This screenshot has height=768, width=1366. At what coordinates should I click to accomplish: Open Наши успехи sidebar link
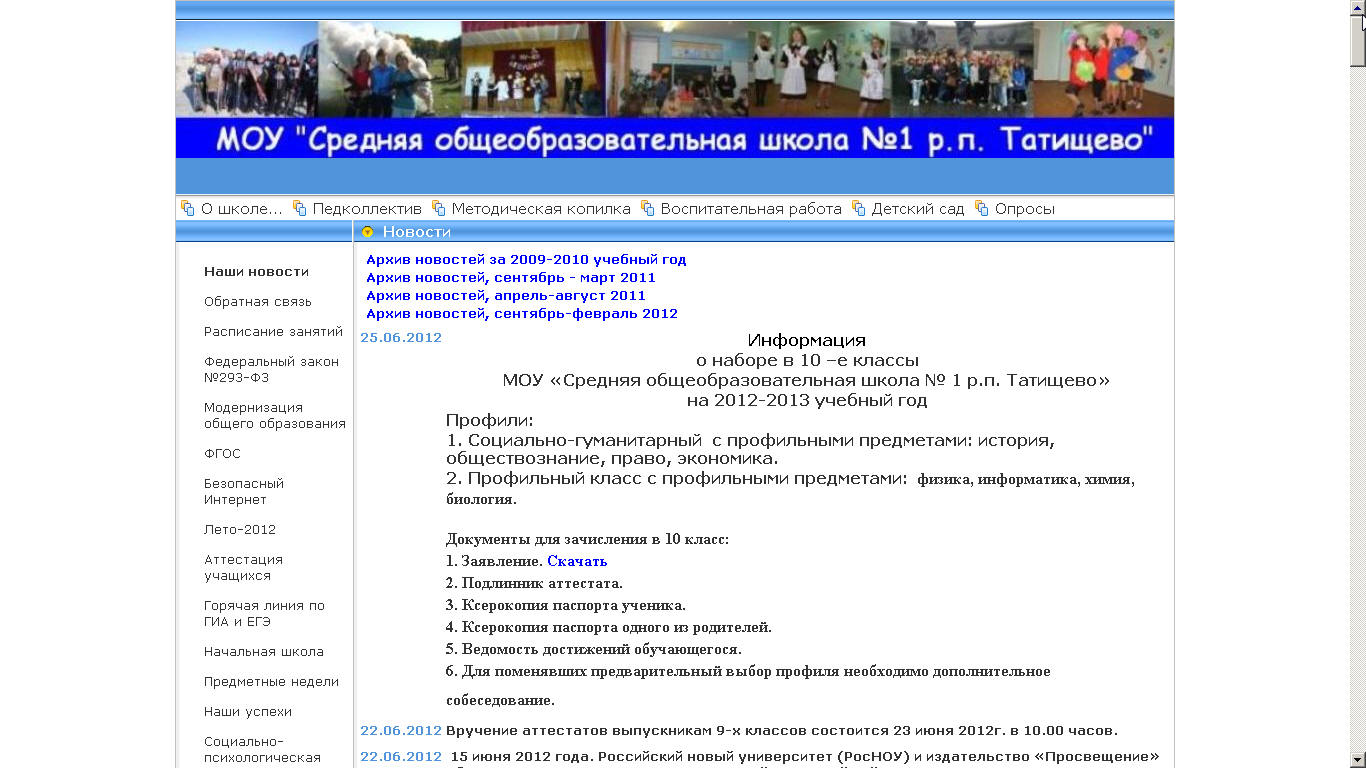click(x=248, y=711)
